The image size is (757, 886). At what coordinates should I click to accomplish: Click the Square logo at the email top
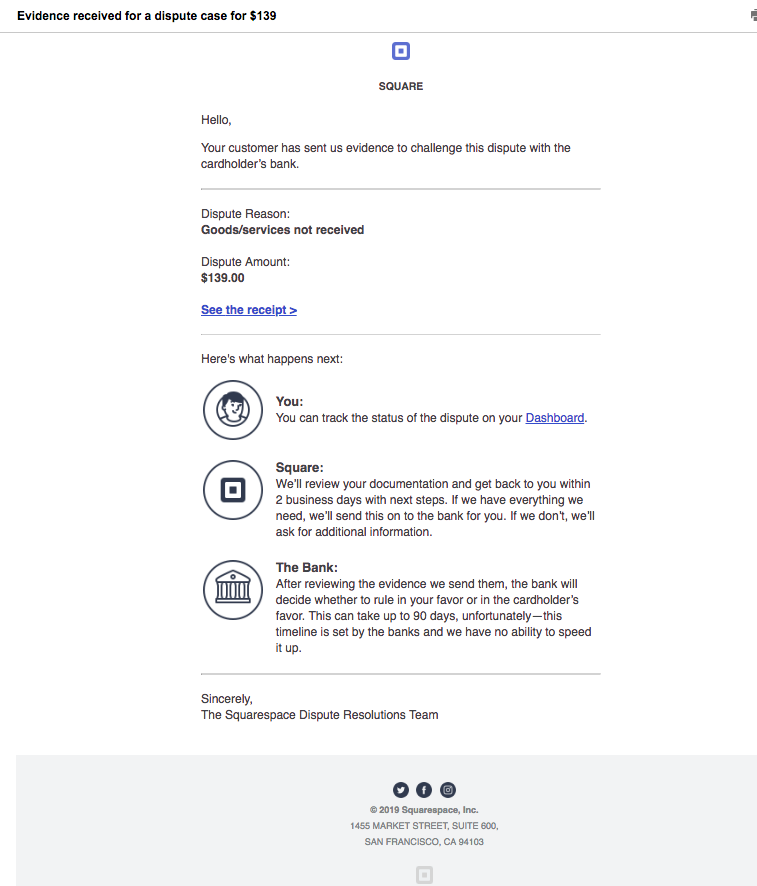pyautogui.click(x=401, y=51)
